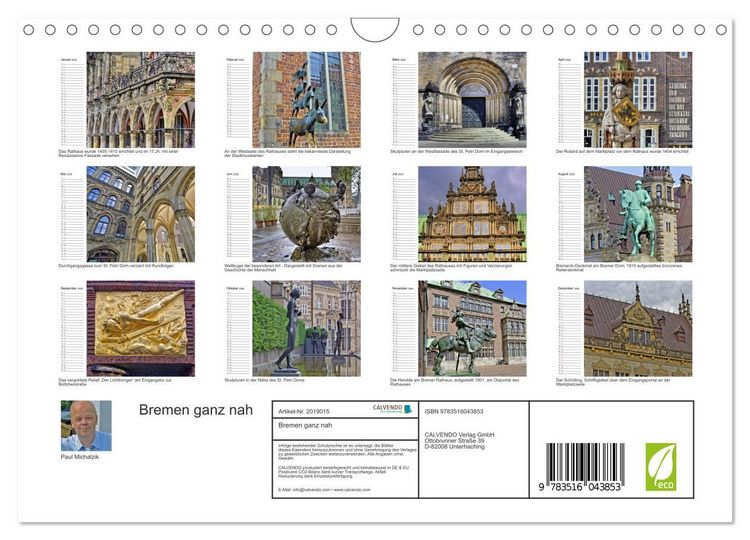Click the 'D-82008 Unterhaching' line
The width and height of the screenshot is (750, 540).
454,446
